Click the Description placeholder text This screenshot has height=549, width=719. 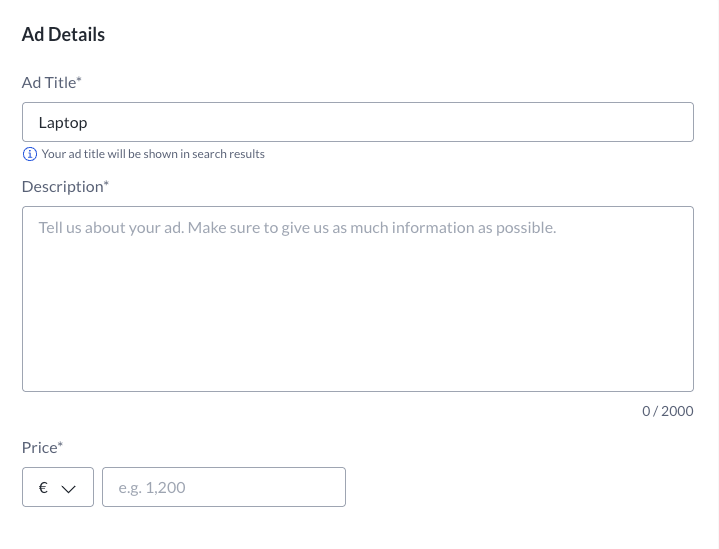click(x=297, y=227)
